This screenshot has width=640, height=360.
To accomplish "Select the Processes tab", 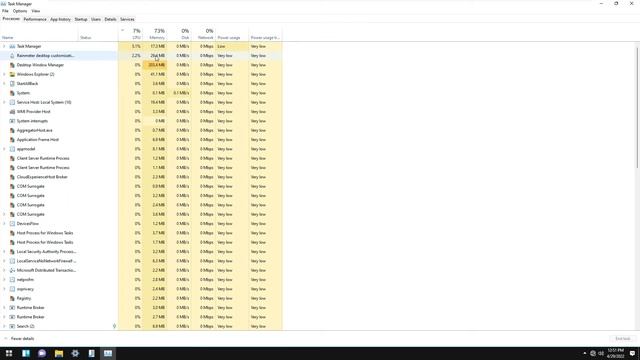I will [11, 19].
